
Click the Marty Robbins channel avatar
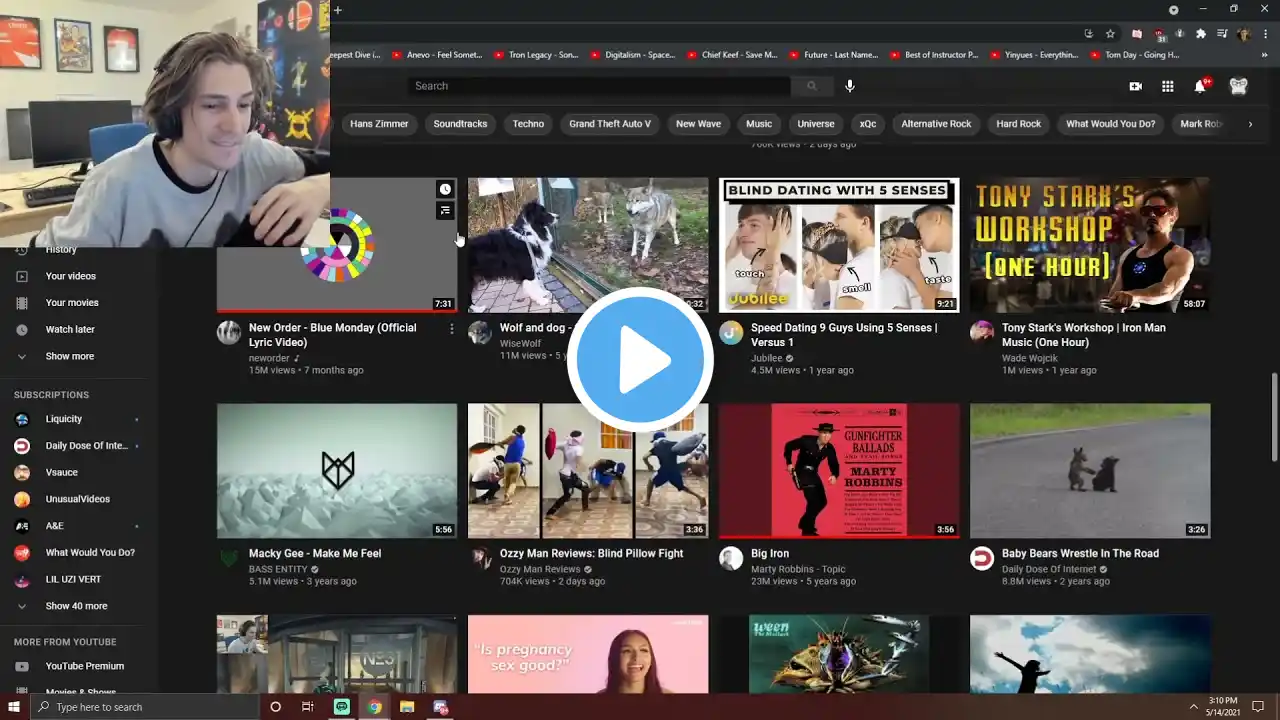[x=731, y=558]
